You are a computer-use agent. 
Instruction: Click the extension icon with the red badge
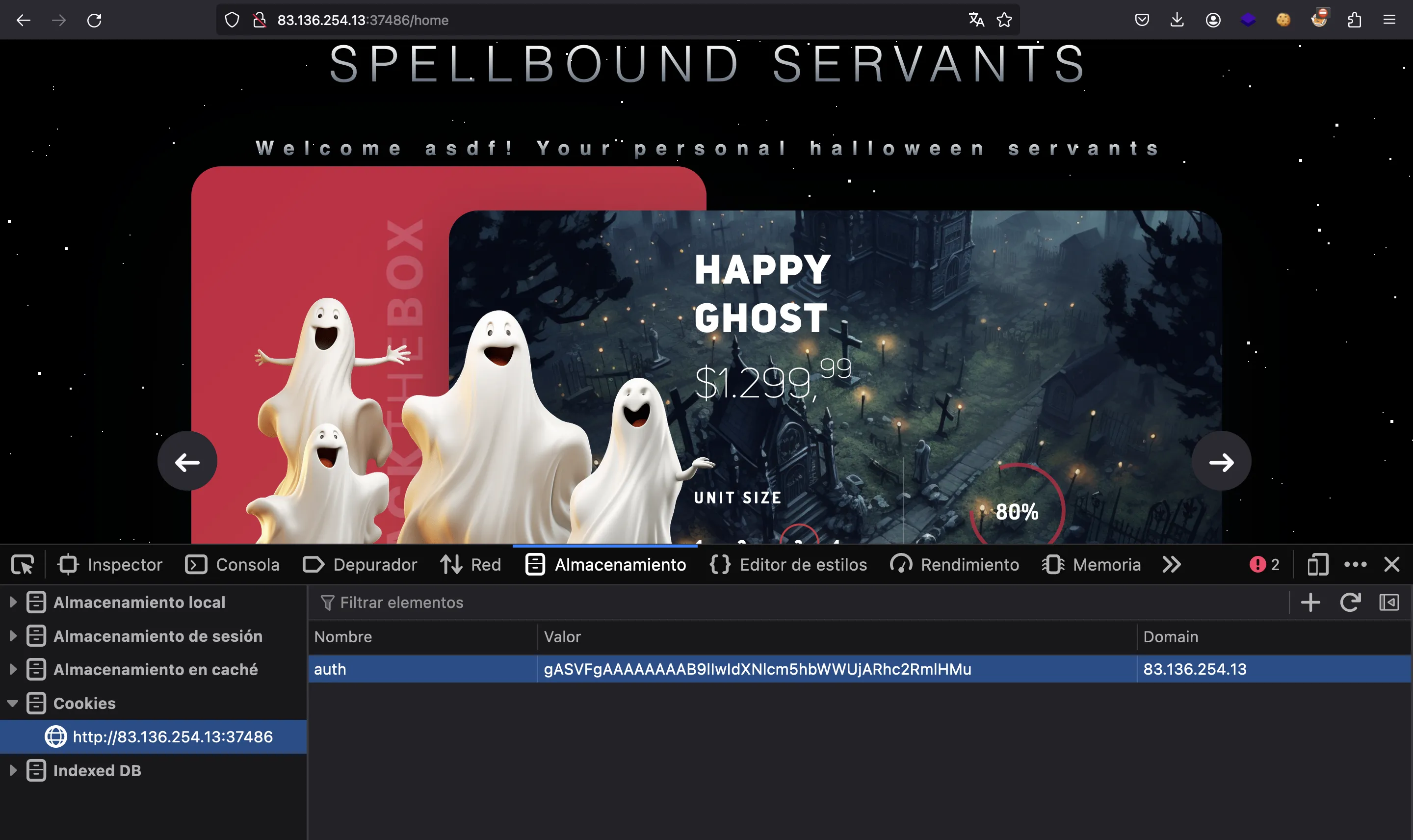coord(1319,18)
